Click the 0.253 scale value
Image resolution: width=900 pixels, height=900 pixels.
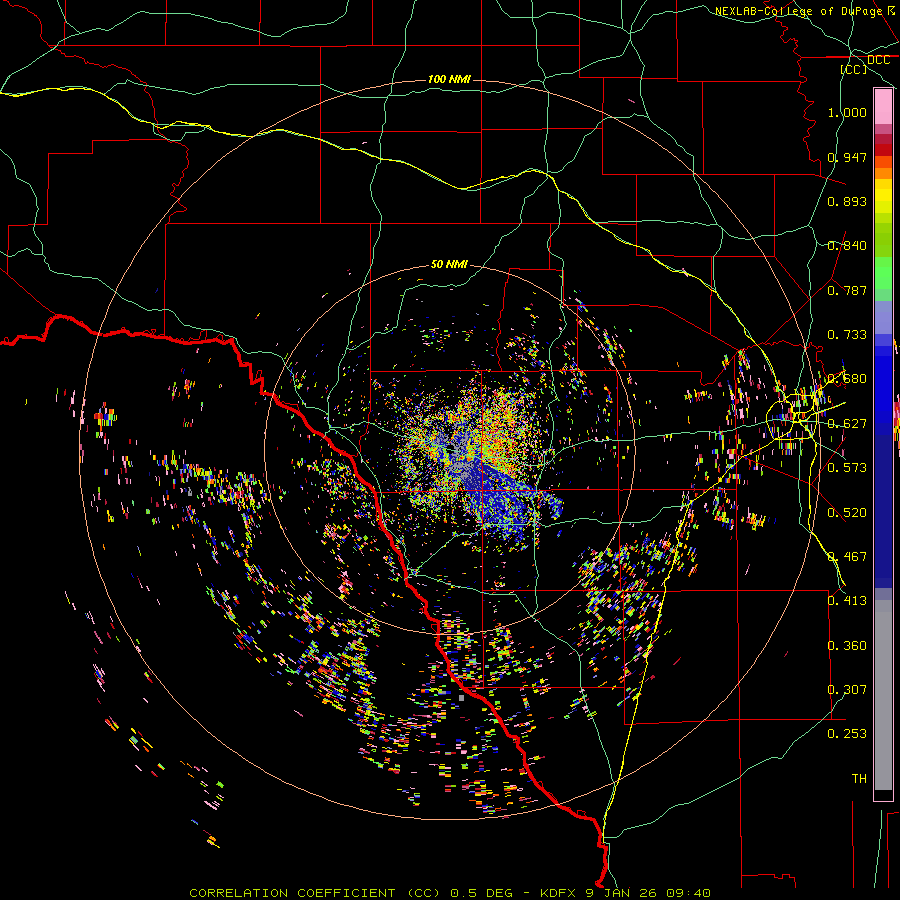pos(847,734)
